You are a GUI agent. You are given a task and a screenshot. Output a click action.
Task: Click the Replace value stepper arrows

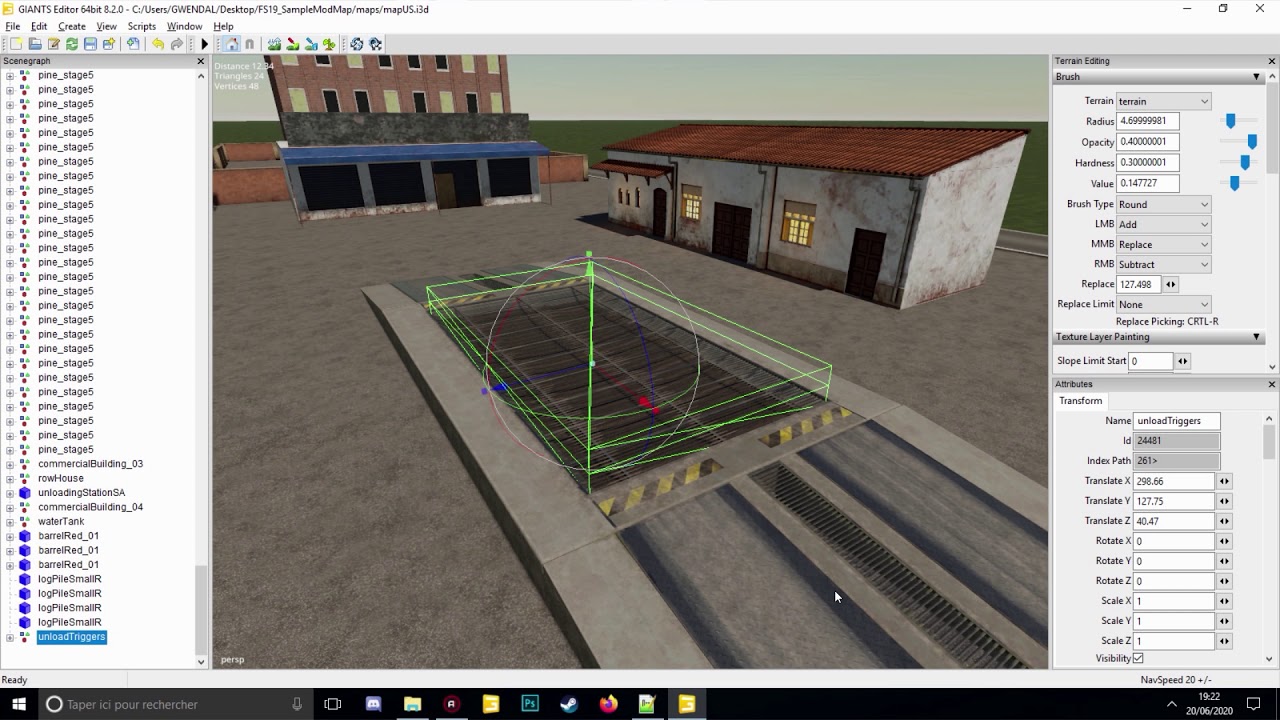[1170, 284]
